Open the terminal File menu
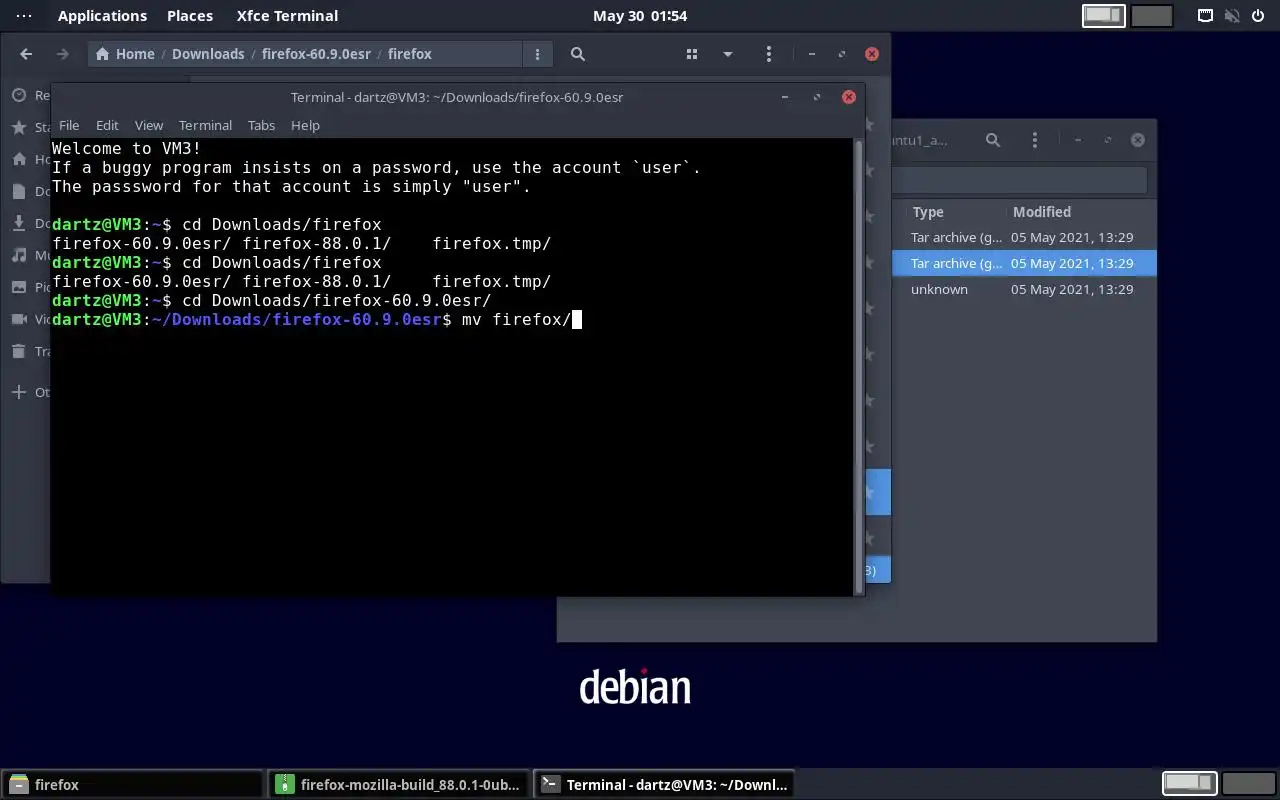This screenshot has width=1280, height=800. coord(69,125)
